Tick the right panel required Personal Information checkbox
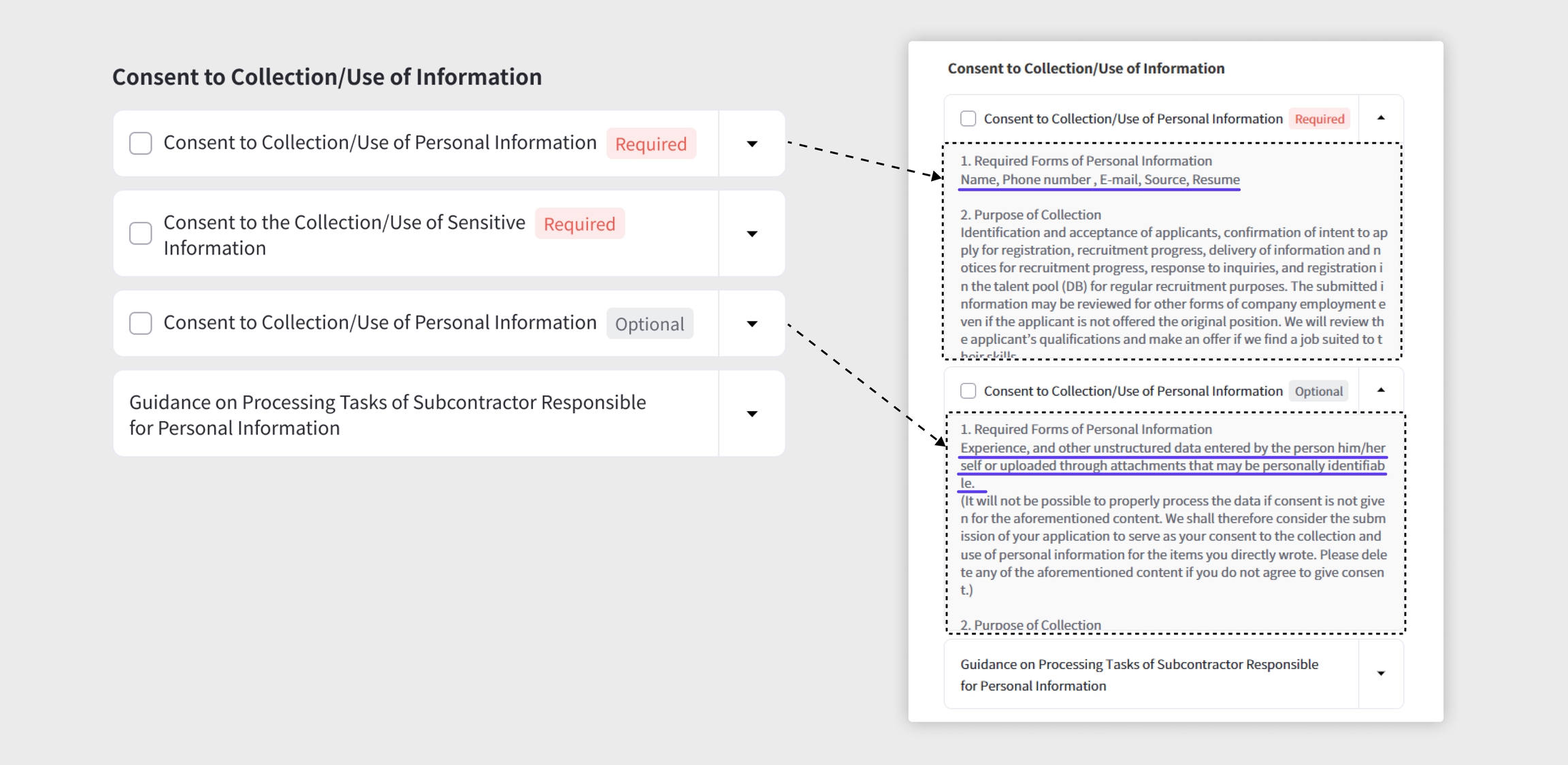This screenshot has height=765, width=1568. tap(968, 119)
